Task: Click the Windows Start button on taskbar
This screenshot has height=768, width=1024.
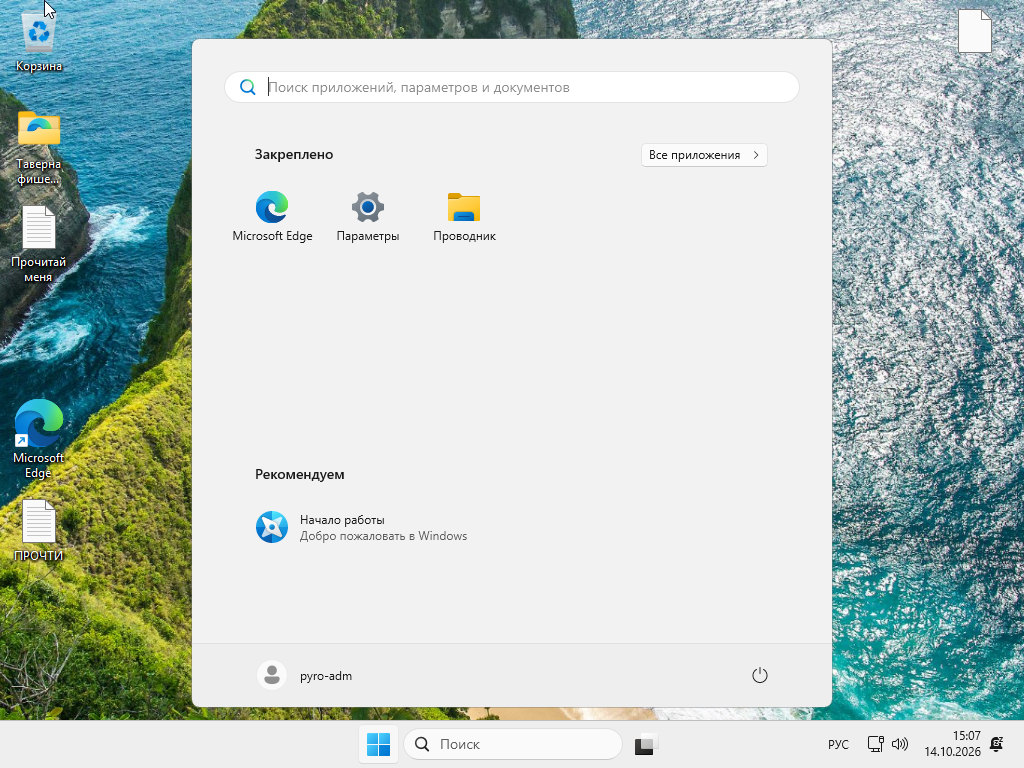Action: 378,744
